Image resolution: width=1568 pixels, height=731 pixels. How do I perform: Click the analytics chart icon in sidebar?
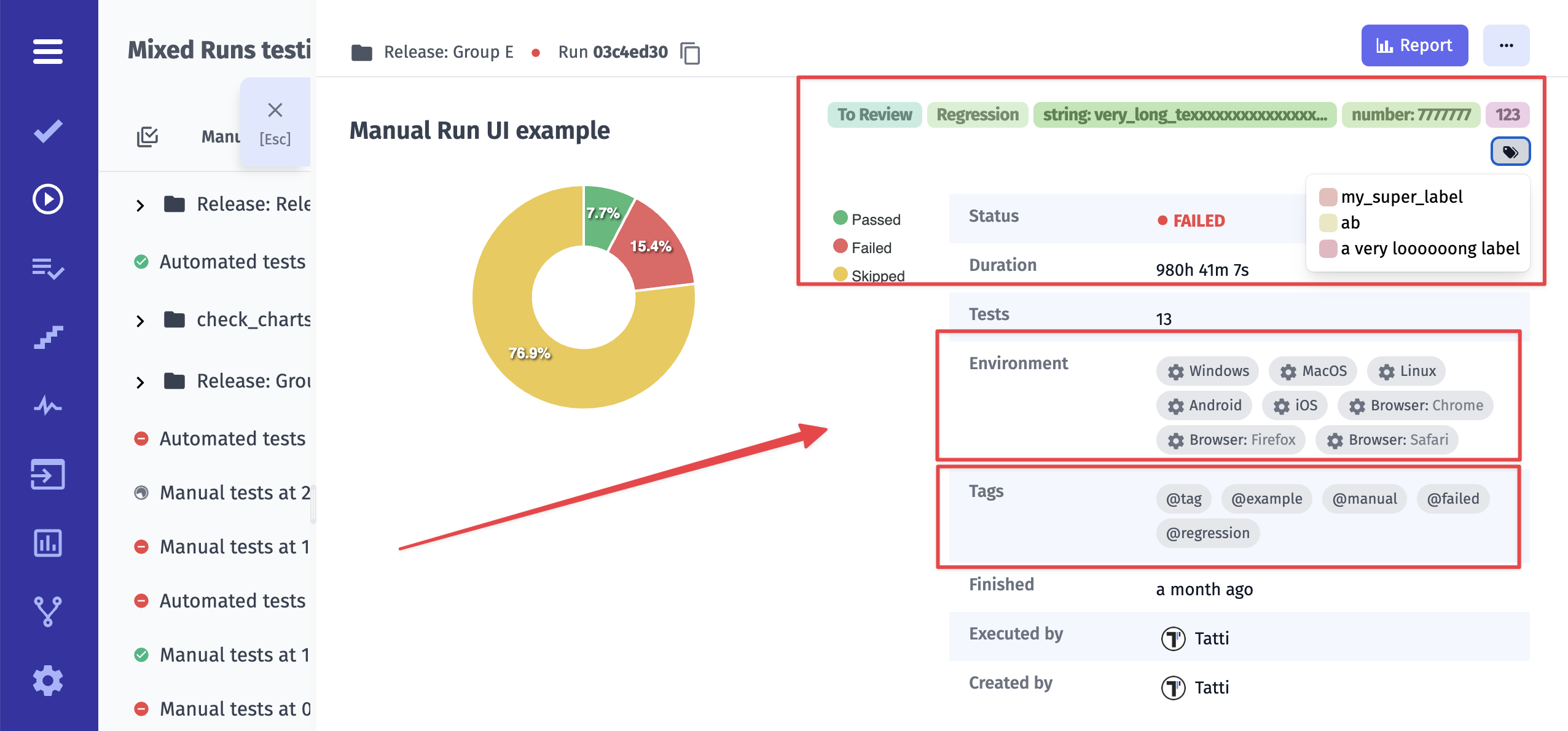pyautogui.click(x=47, y=540)
